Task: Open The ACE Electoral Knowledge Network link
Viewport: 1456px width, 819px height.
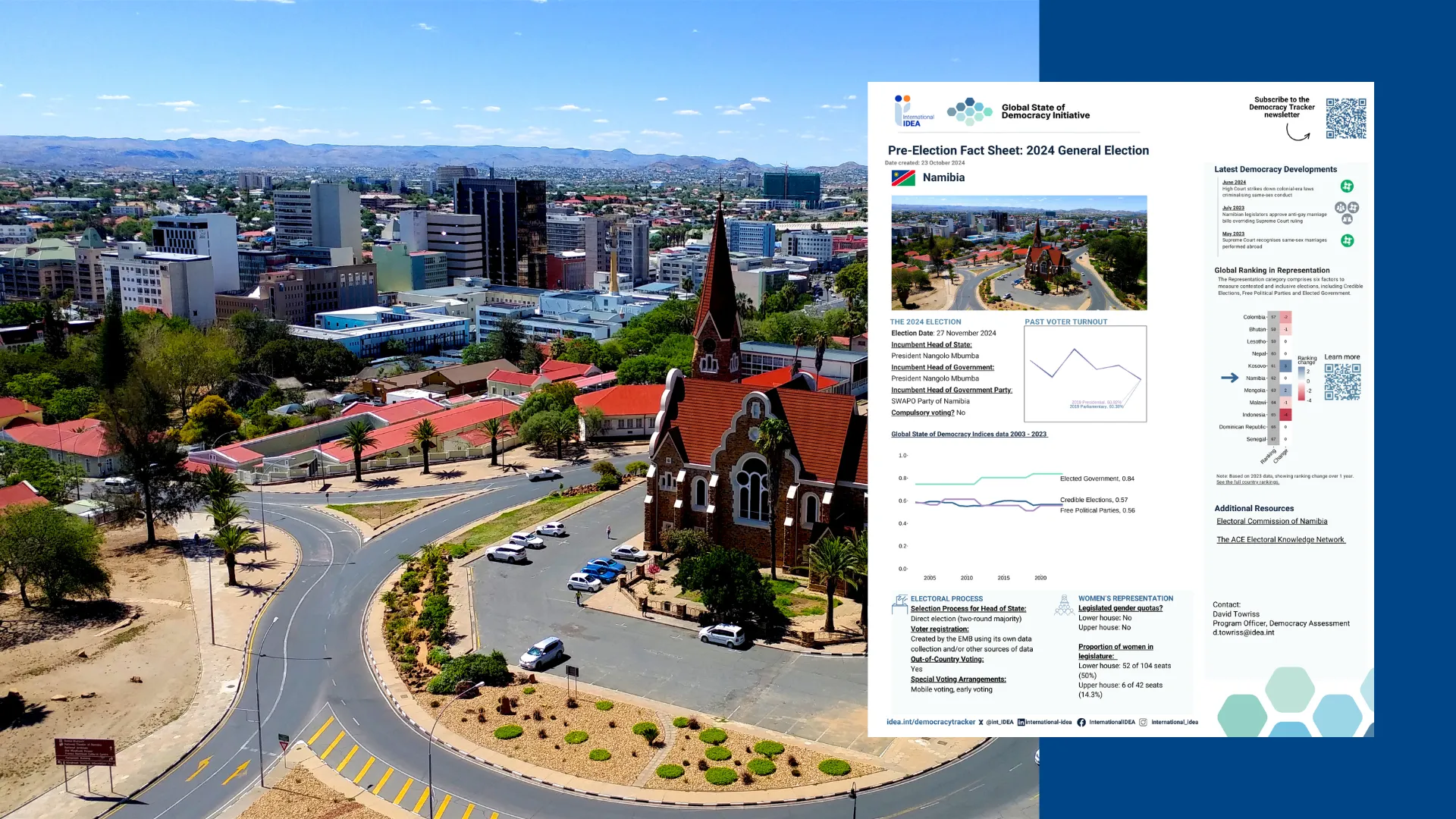Action: point(1280,540)
